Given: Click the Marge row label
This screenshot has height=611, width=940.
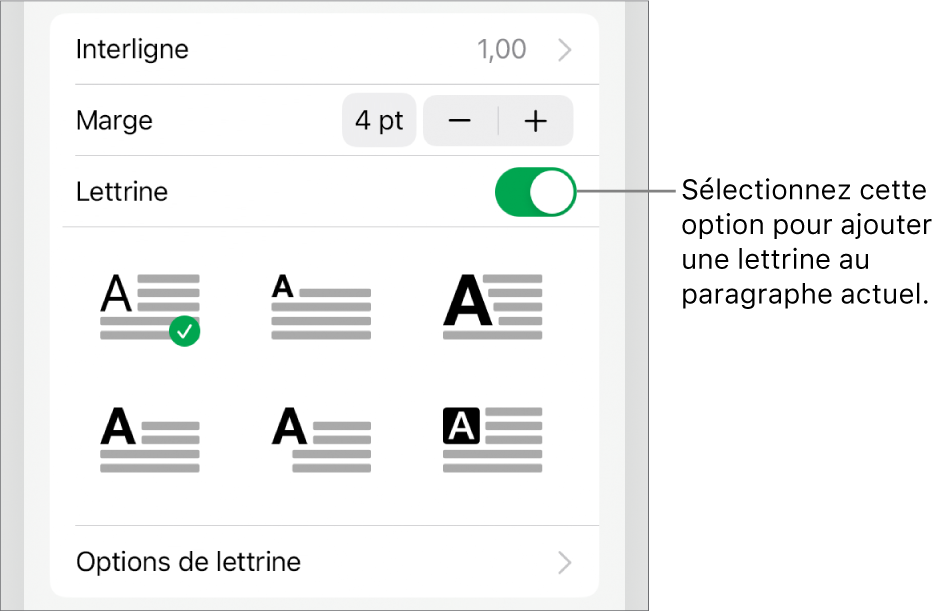Looking at the screenshot, I should pyautogui.click(x=114, y=120).
